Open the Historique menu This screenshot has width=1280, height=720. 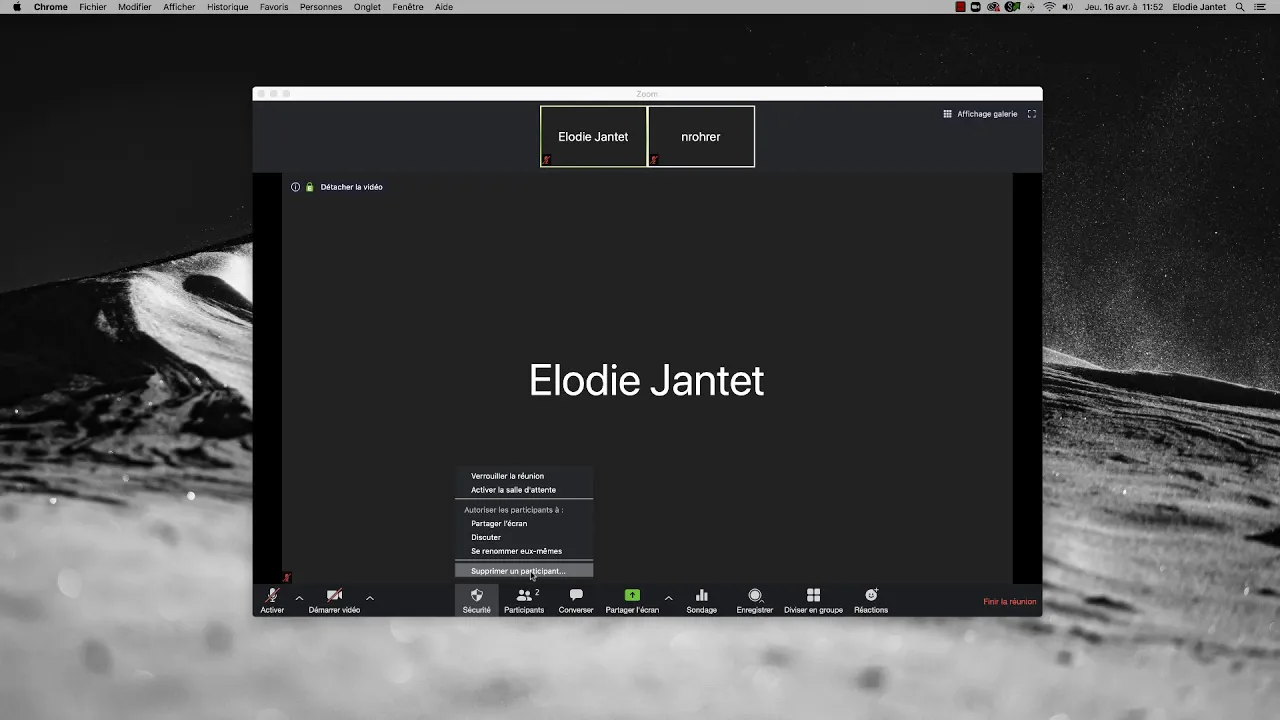tap(228, 7)
